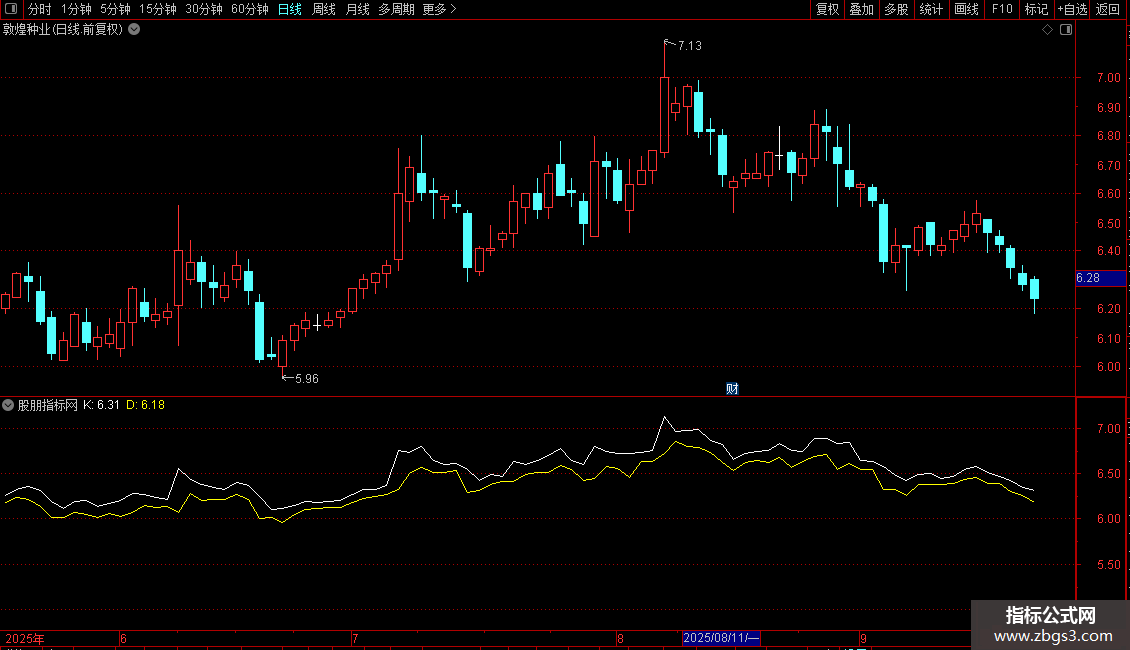Open the 多股 multi-stock view
Viewport: 1130px width, 650px height.
click(x=896, y=9)
